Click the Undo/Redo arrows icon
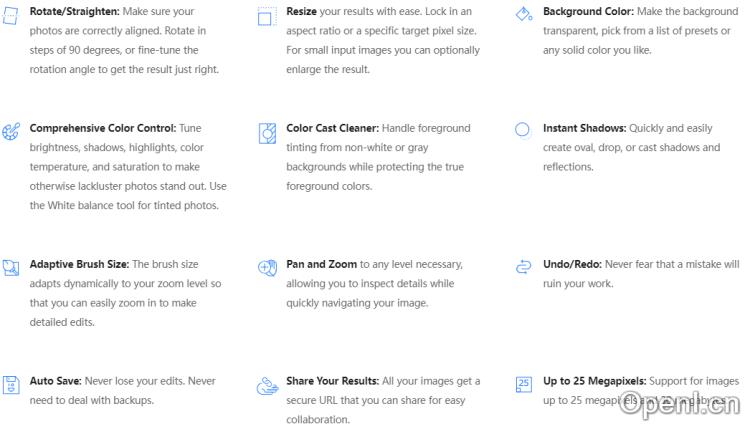This screenshot has height=424, width=750. (523, 267)
